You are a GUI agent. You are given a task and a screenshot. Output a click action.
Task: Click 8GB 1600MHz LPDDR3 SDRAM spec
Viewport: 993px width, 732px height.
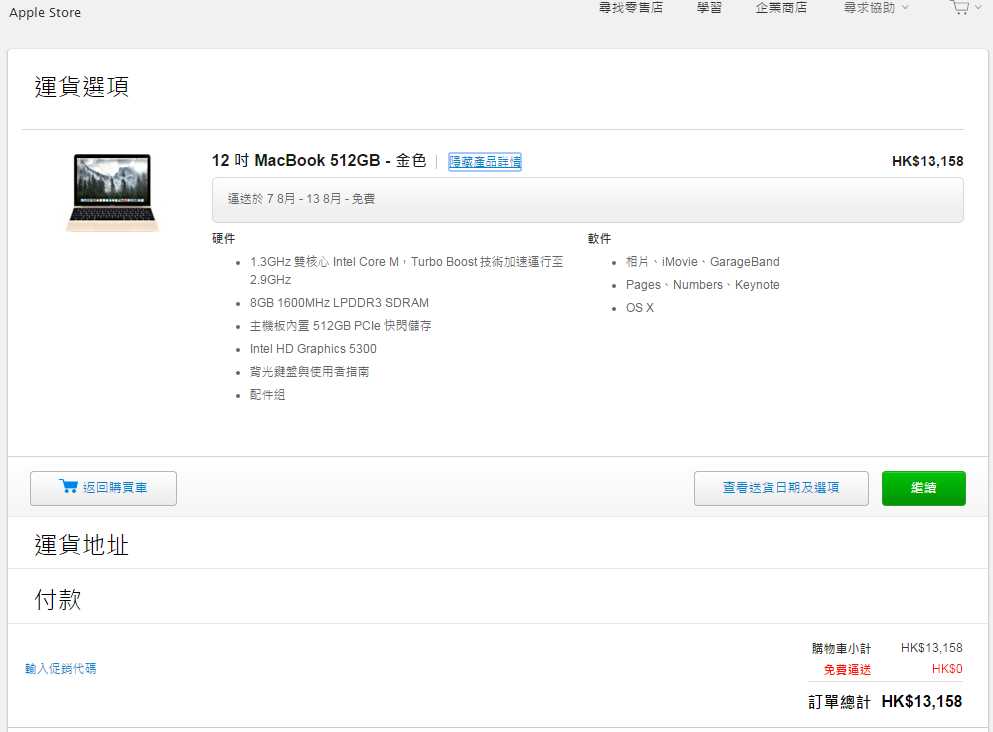click(x=339, y=303)
